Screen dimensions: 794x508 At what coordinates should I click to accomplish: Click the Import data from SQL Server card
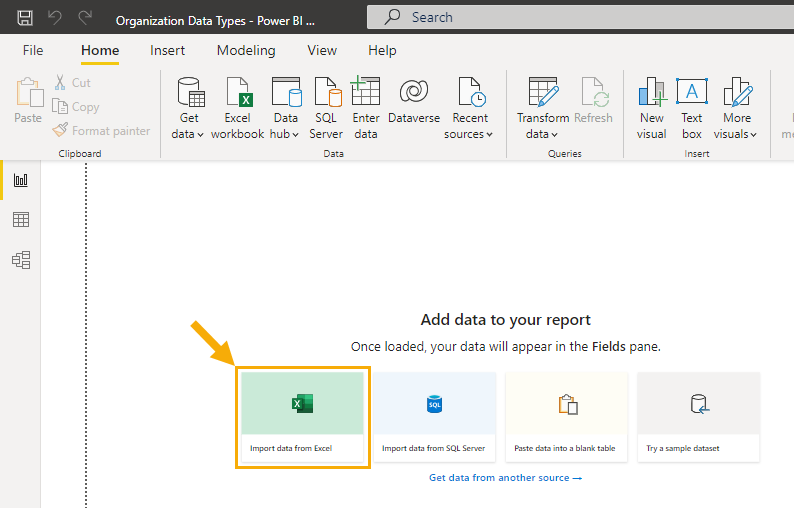pyautogui.click(x=434, y=417)
